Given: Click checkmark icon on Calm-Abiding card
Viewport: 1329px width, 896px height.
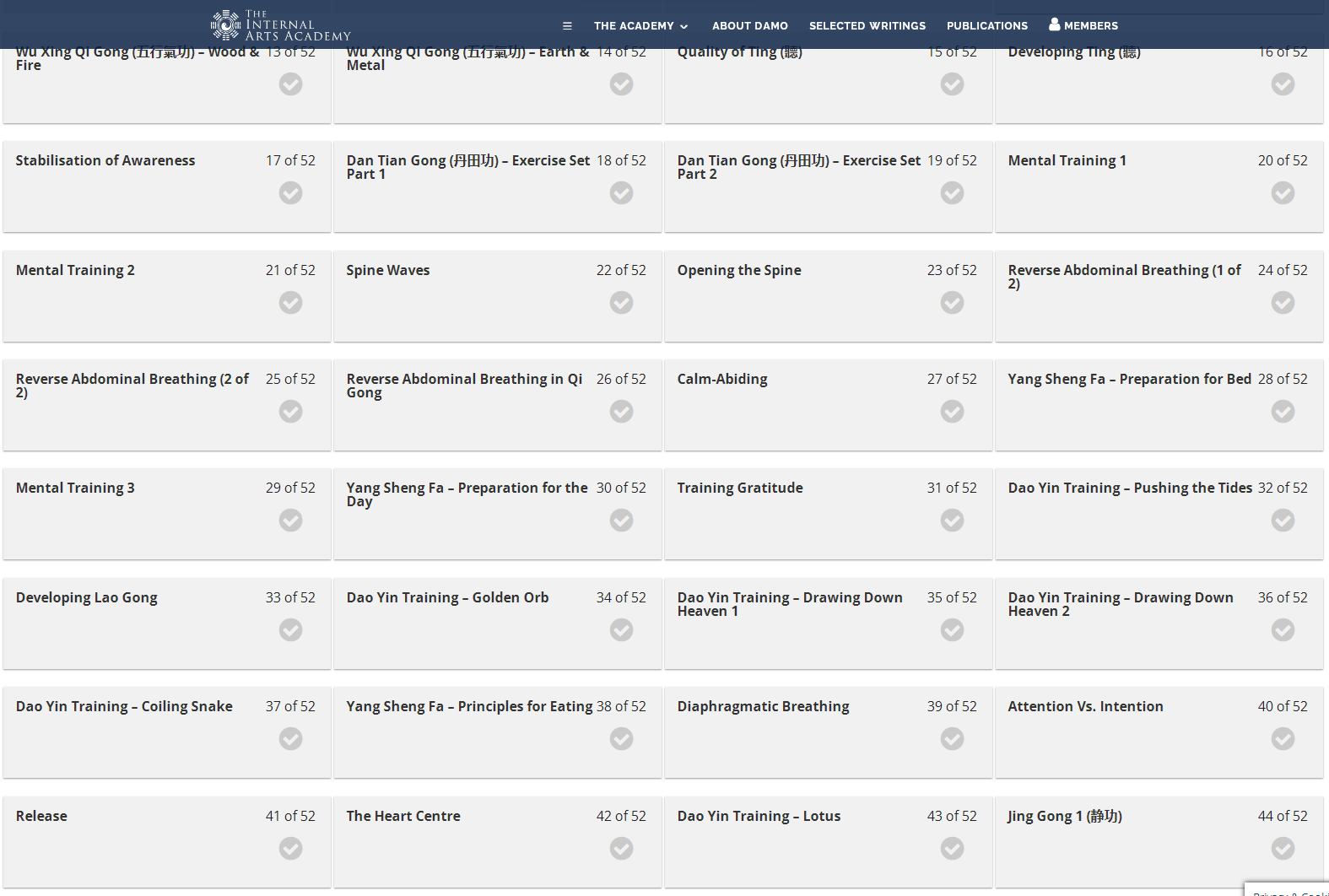Looking at the screenshot, I should point(953,411).
